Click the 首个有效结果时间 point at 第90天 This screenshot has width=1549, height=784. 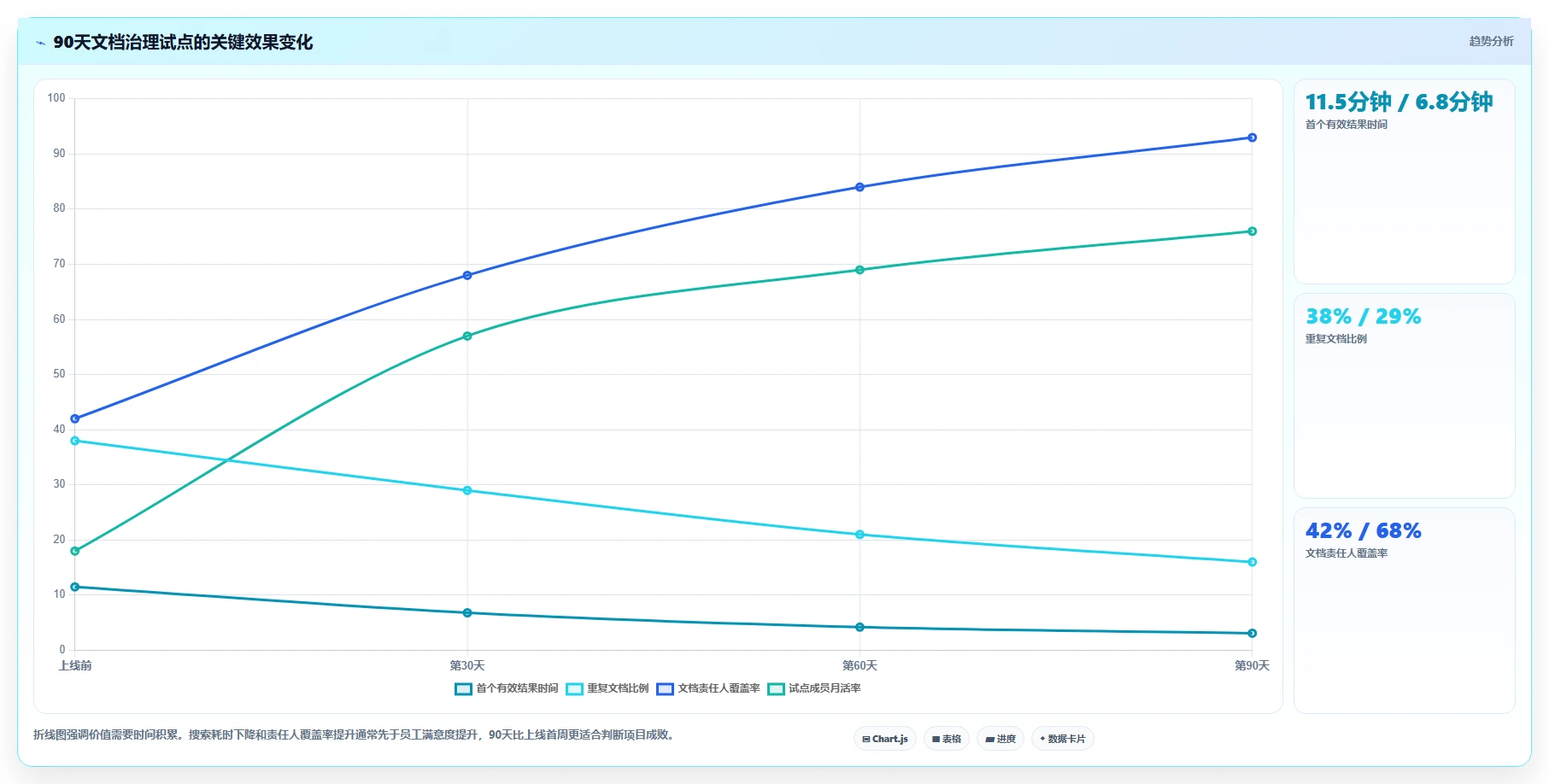tap(1252, 633)
